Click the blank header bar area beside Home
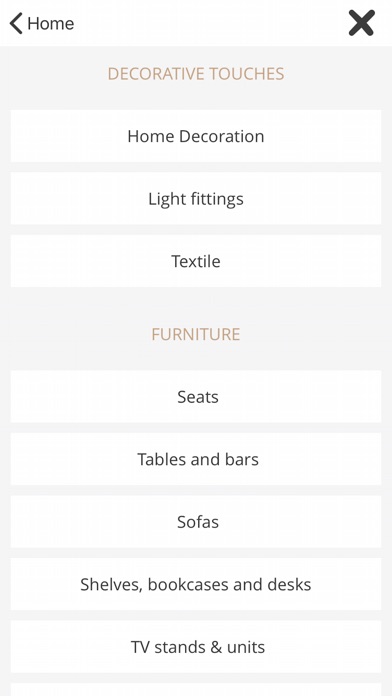The width and height of the screenshot is (392, 696). point(211,23)
